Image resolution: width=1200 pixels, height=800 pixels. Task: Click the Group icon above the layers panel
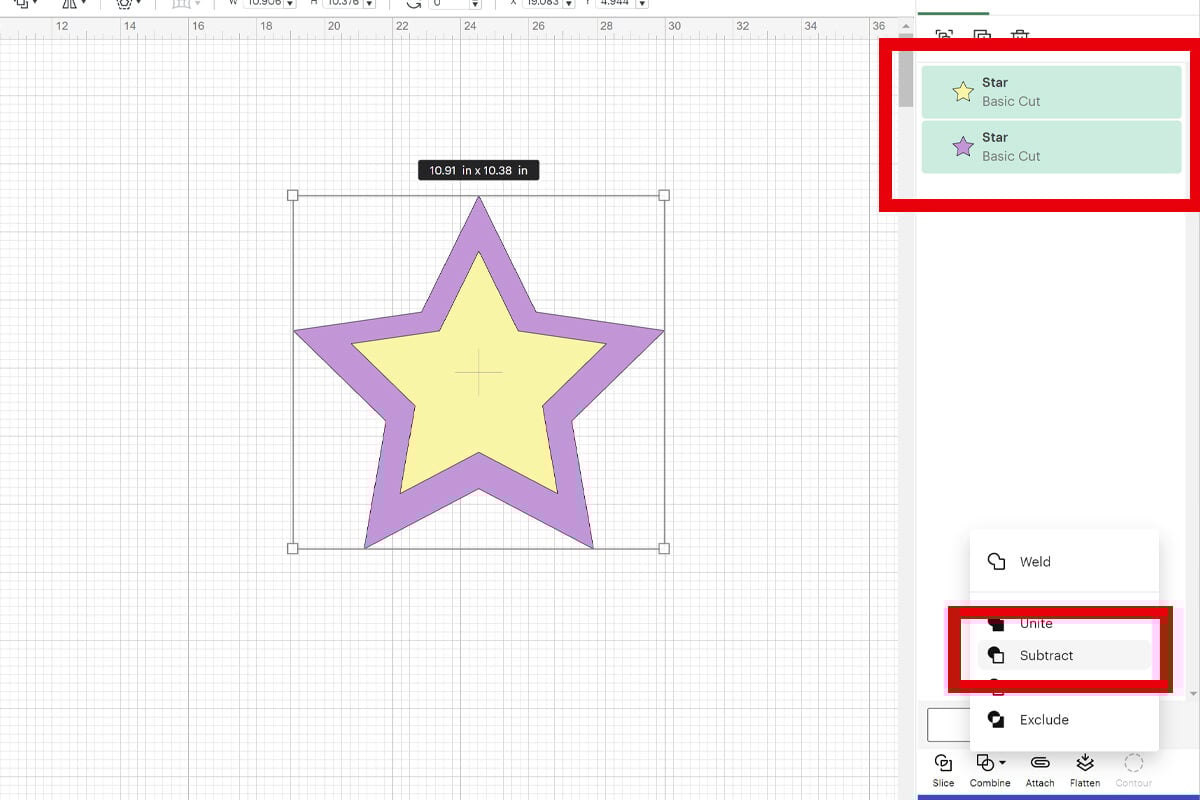click(945, 34)
